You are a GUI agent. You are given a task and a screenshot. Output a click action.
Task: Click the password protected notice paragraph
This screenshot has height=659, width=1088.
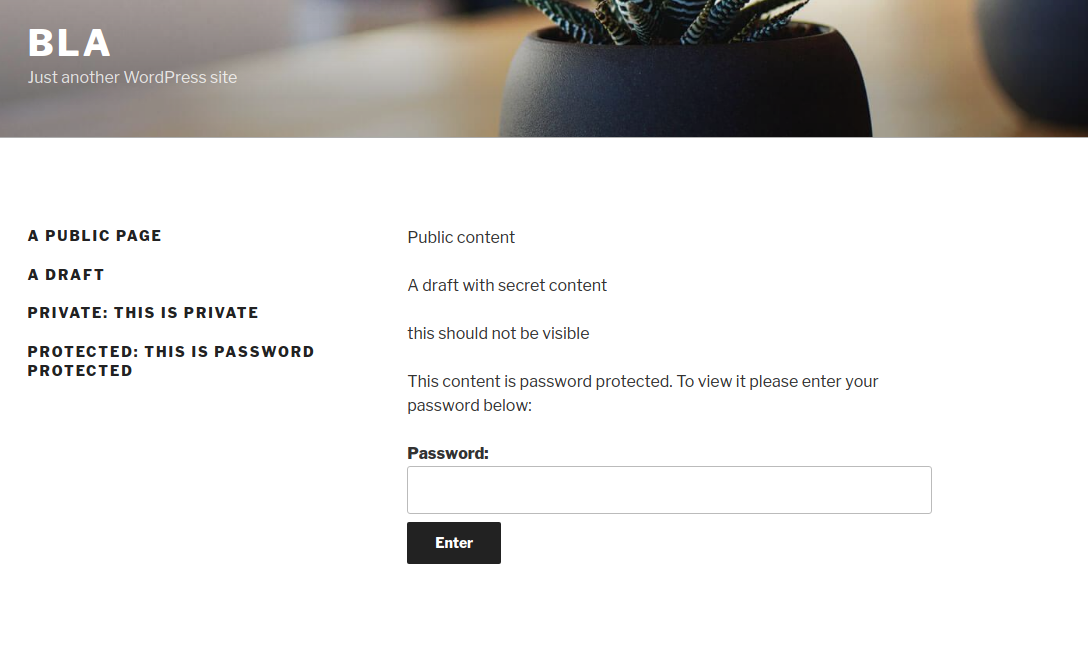[642, 381]
